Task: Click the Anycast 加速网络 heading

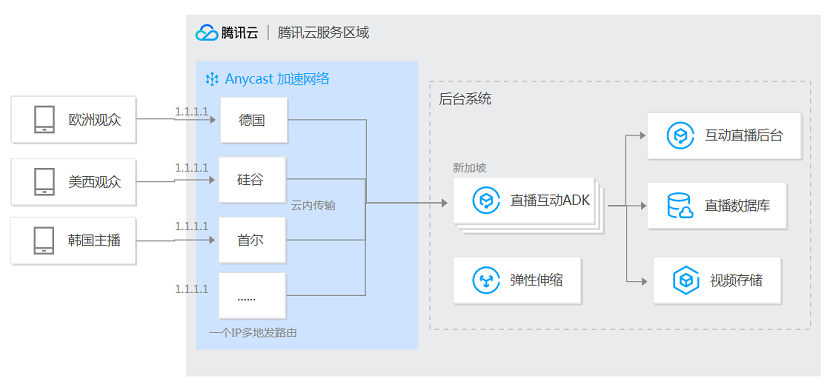Action: click(277, 79)
